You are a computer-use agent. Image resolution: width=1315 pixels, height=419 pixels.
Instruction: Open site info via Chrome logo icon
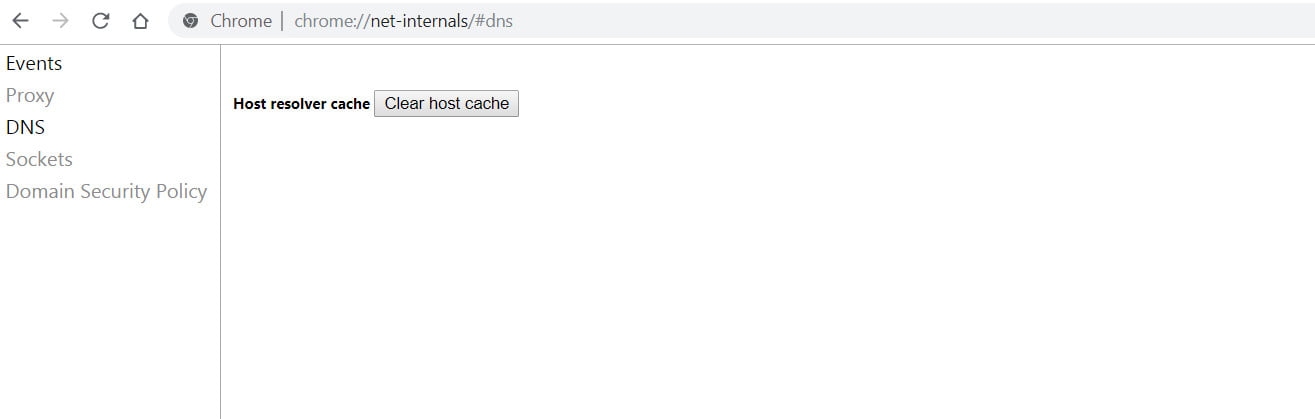click(x=191, y=21)
